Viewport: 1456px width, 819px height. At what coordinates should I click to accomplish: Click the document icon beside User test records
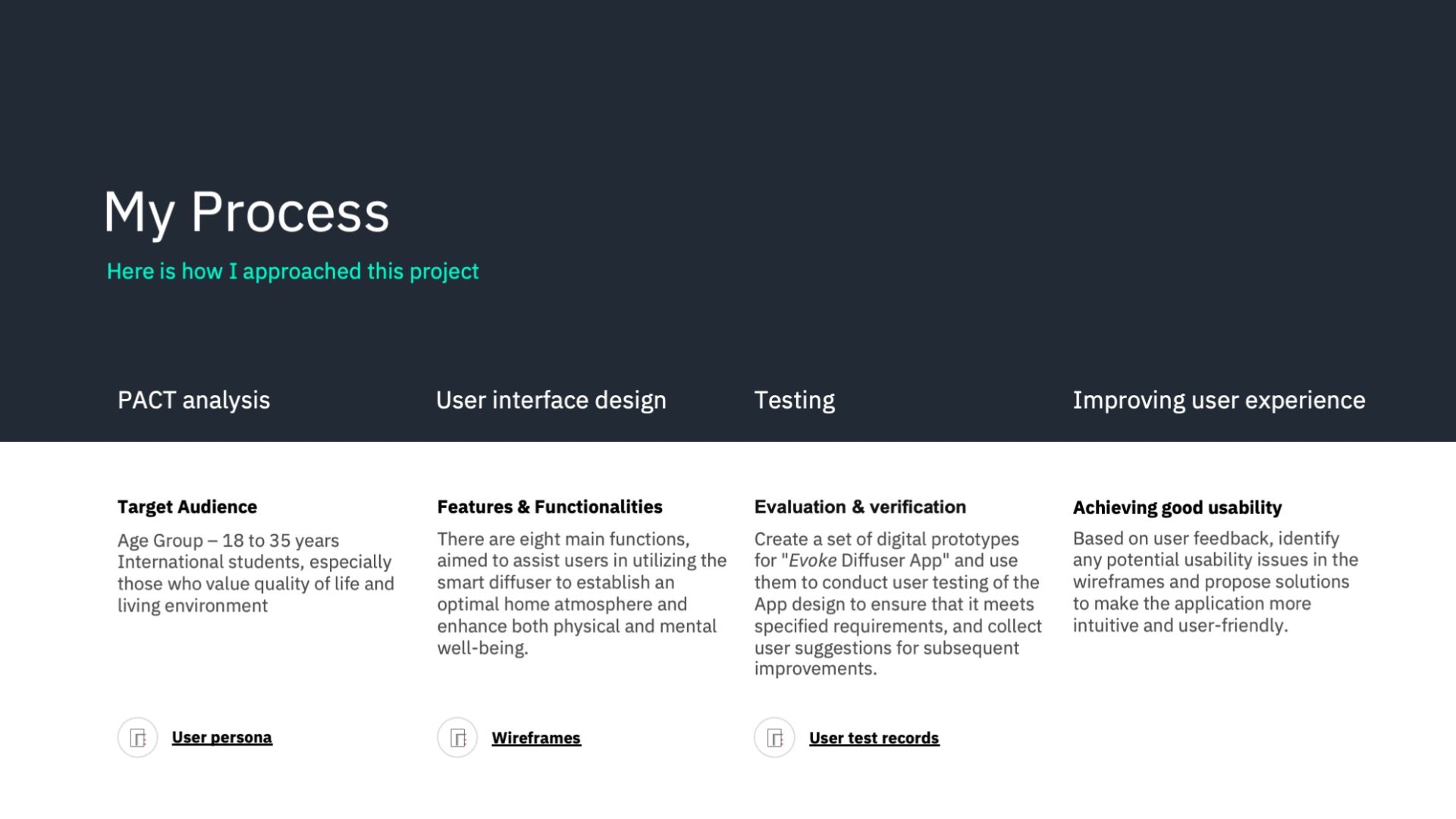[x=774, y=737]
